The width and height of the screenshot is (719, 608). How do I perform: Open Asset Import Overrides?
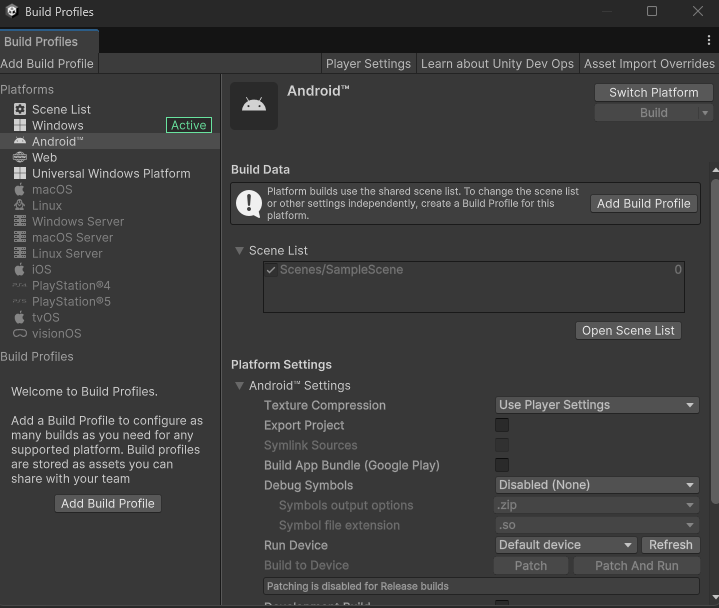649,64
